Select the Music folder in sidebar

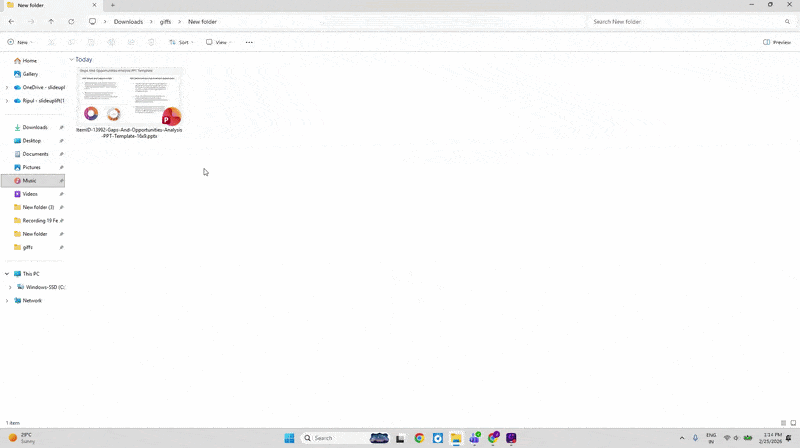tap(33, 181)
